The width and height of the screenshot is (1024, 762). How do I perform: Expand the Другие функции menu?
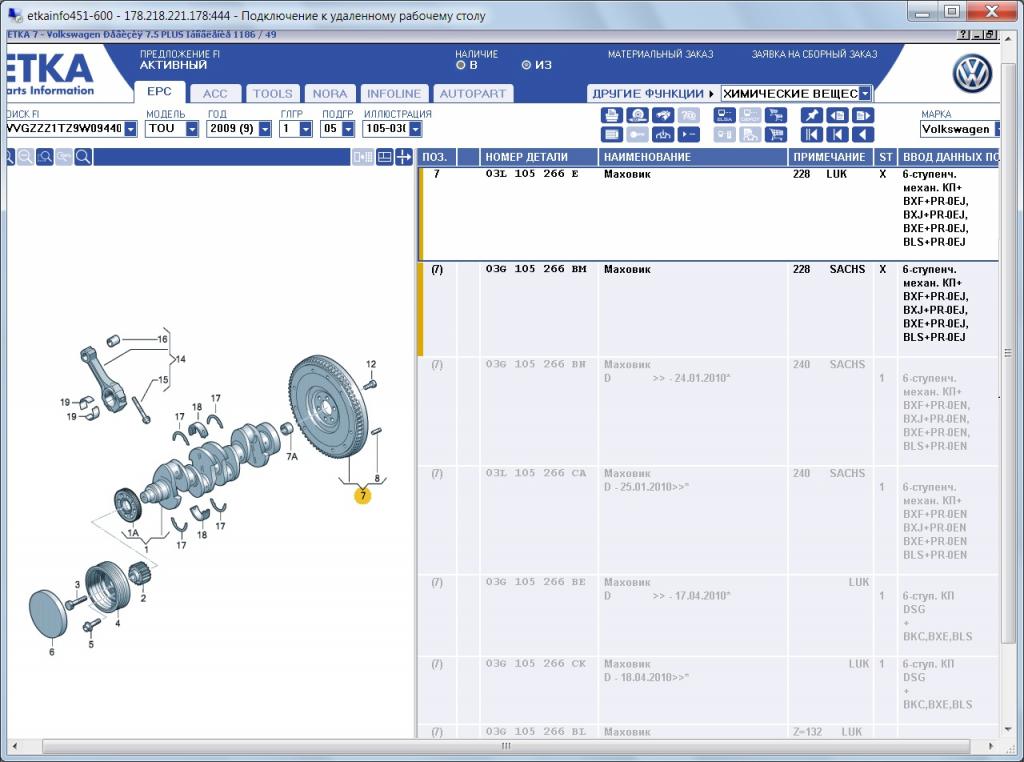click(652, 93)
